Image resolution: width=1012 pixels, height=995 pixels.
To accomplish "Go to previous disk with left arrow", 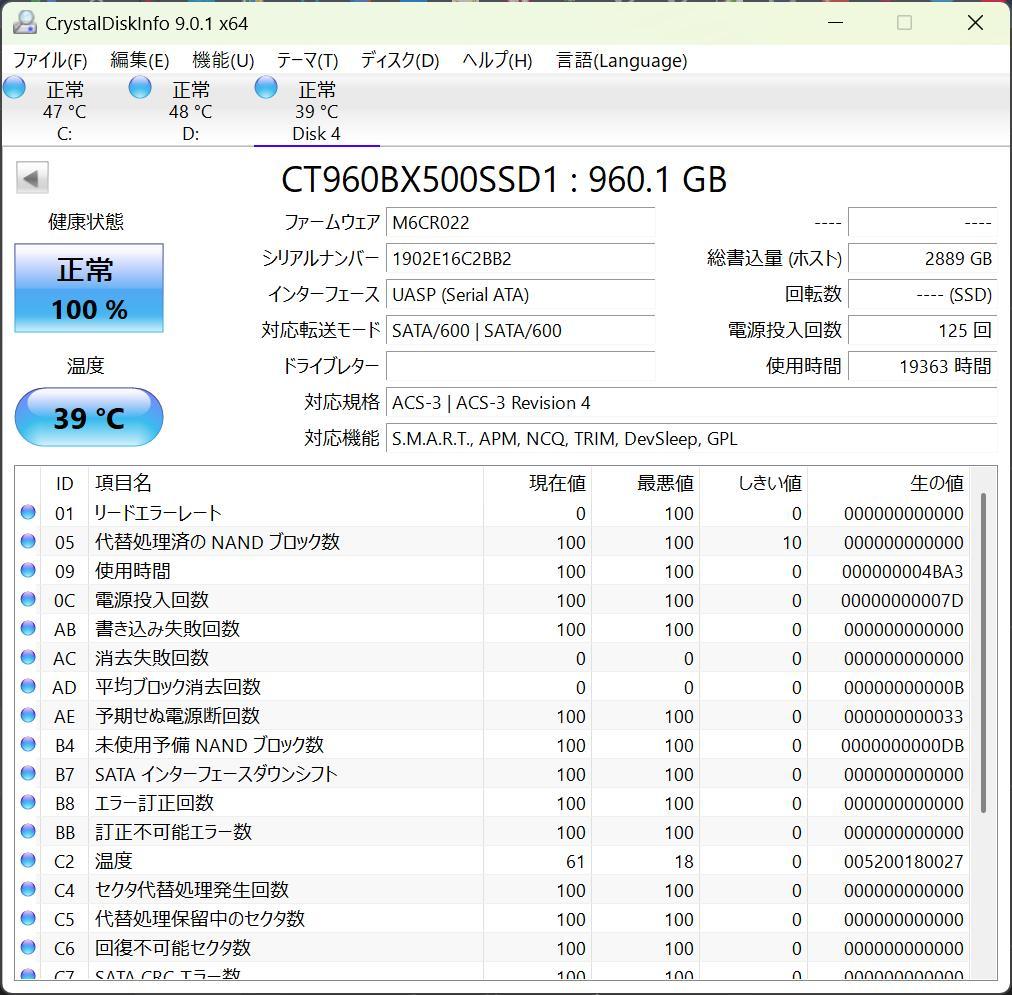I will [32, 177].
